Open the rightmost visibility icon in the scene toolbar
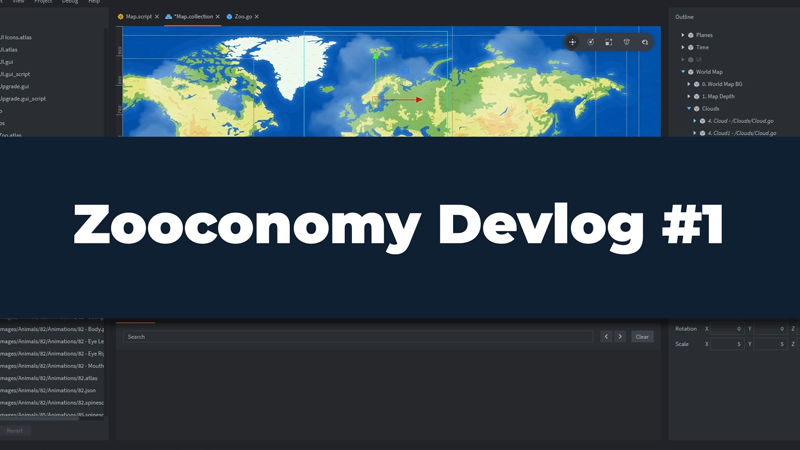Image resolution: width=800 pixels, height=450 pixels. pyautogui.click(x=645, y=42)
